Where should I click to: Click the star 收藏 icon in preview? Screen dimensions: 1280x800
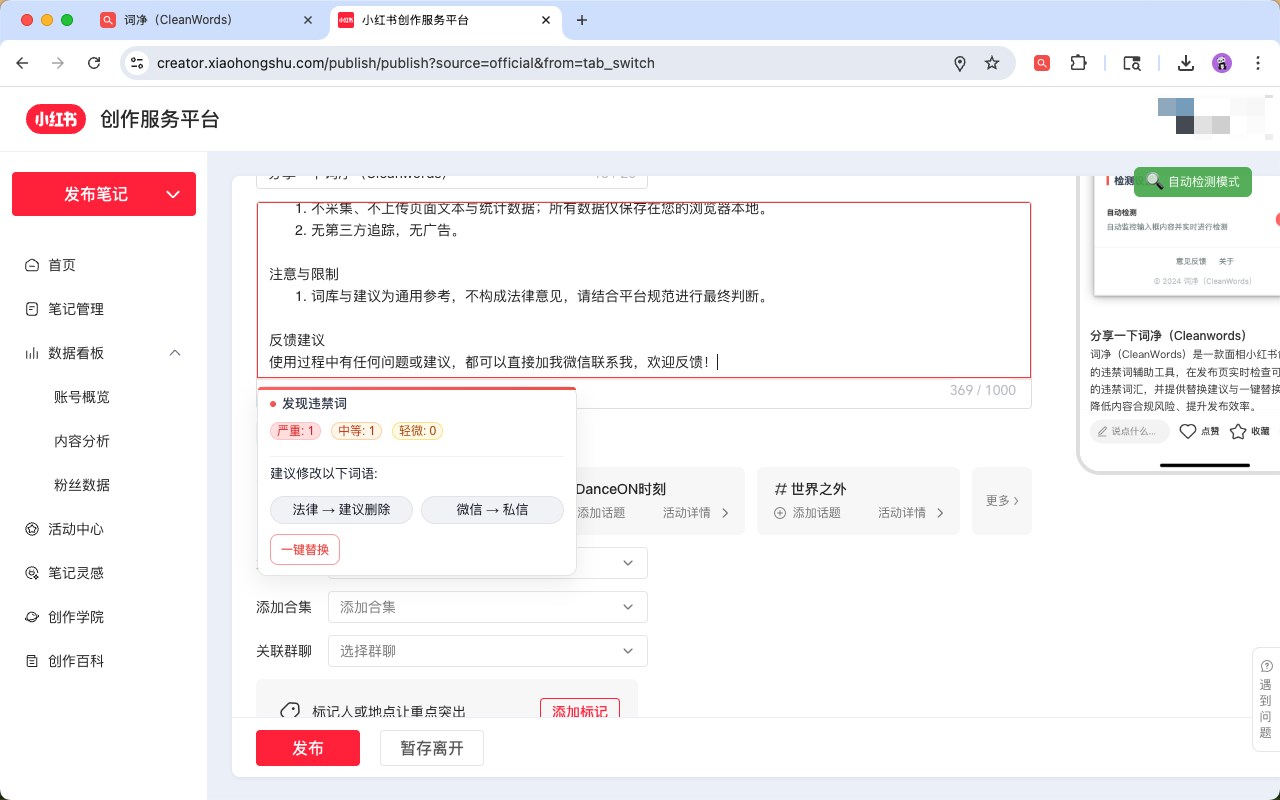point(1238,431)
